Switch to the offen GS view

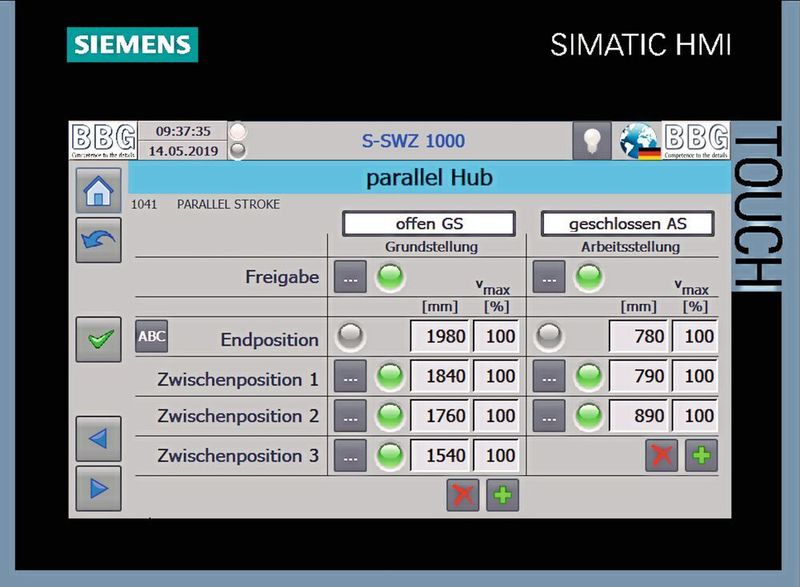click(x=428, y=224)
